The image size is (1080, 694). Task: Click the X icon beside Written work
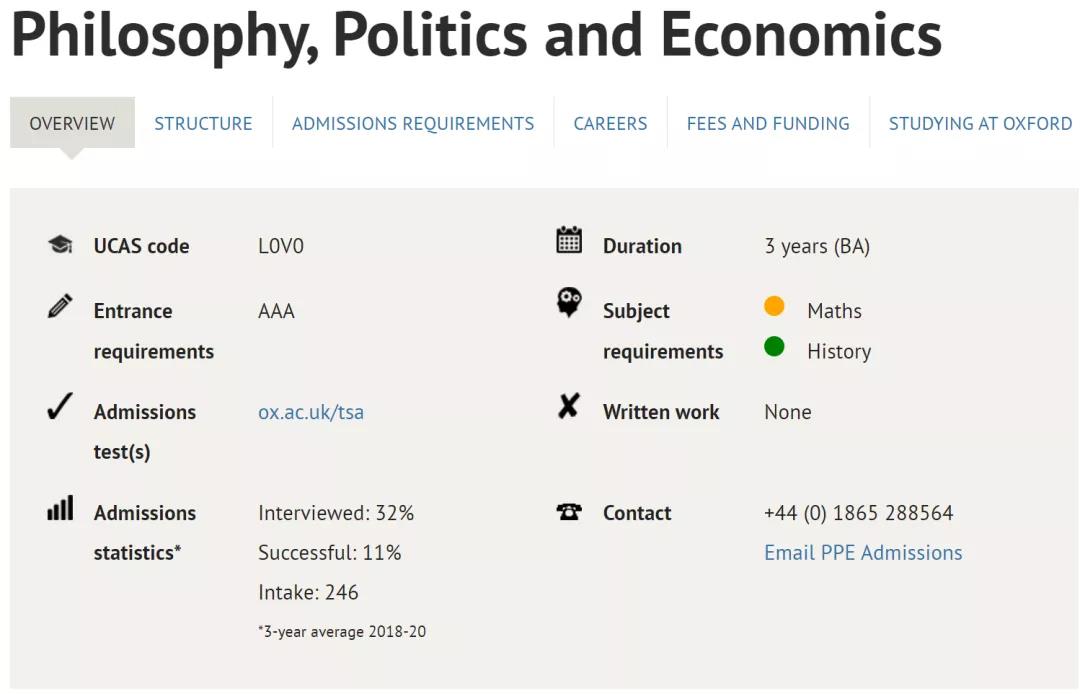click(569, 406)
